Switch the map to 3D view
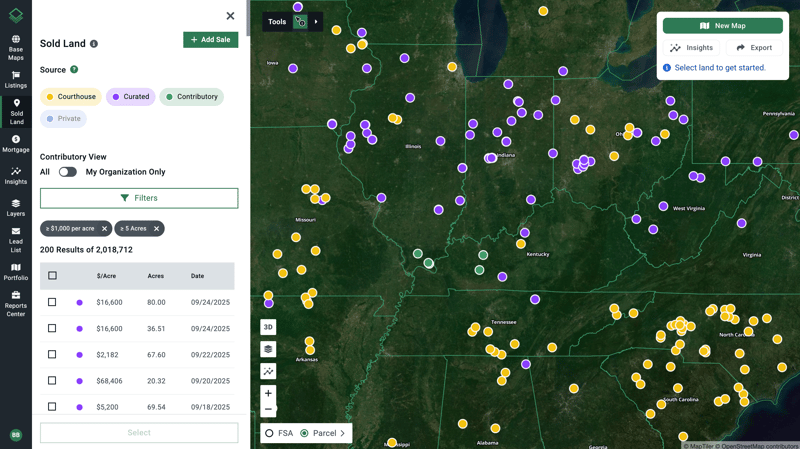 coord(268,327)
